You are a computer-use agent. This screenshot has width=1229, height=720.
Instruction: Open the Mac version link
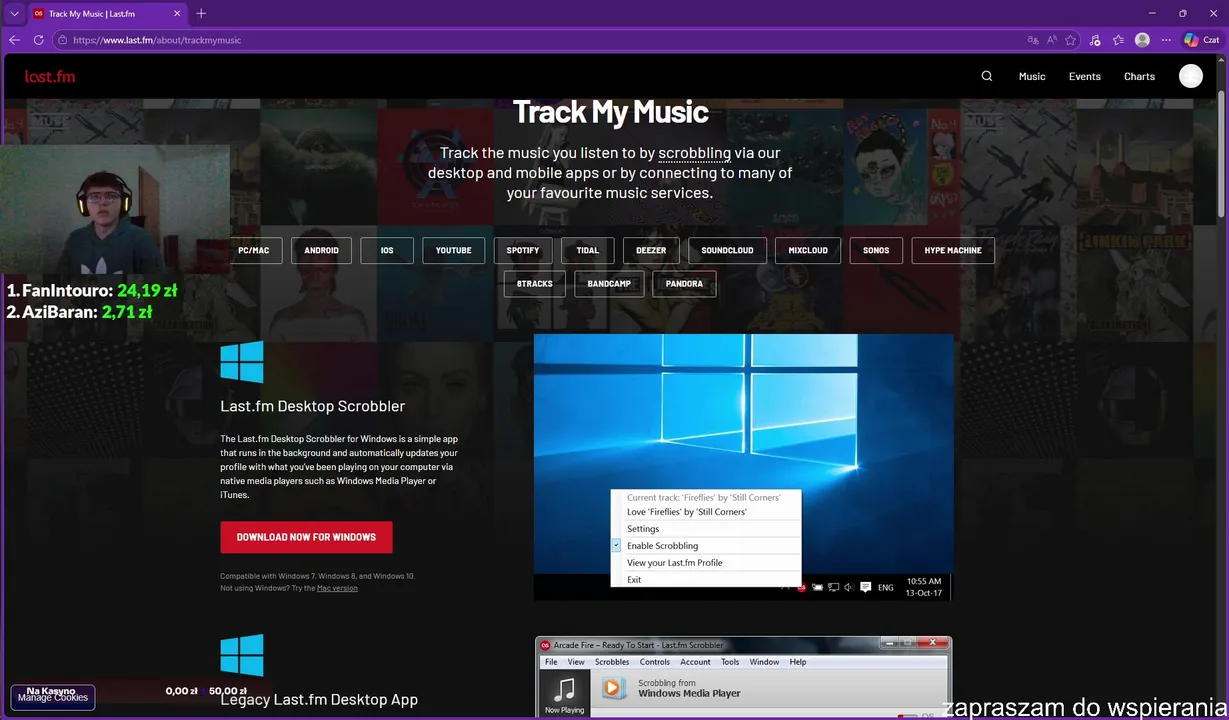coord(337,588)
